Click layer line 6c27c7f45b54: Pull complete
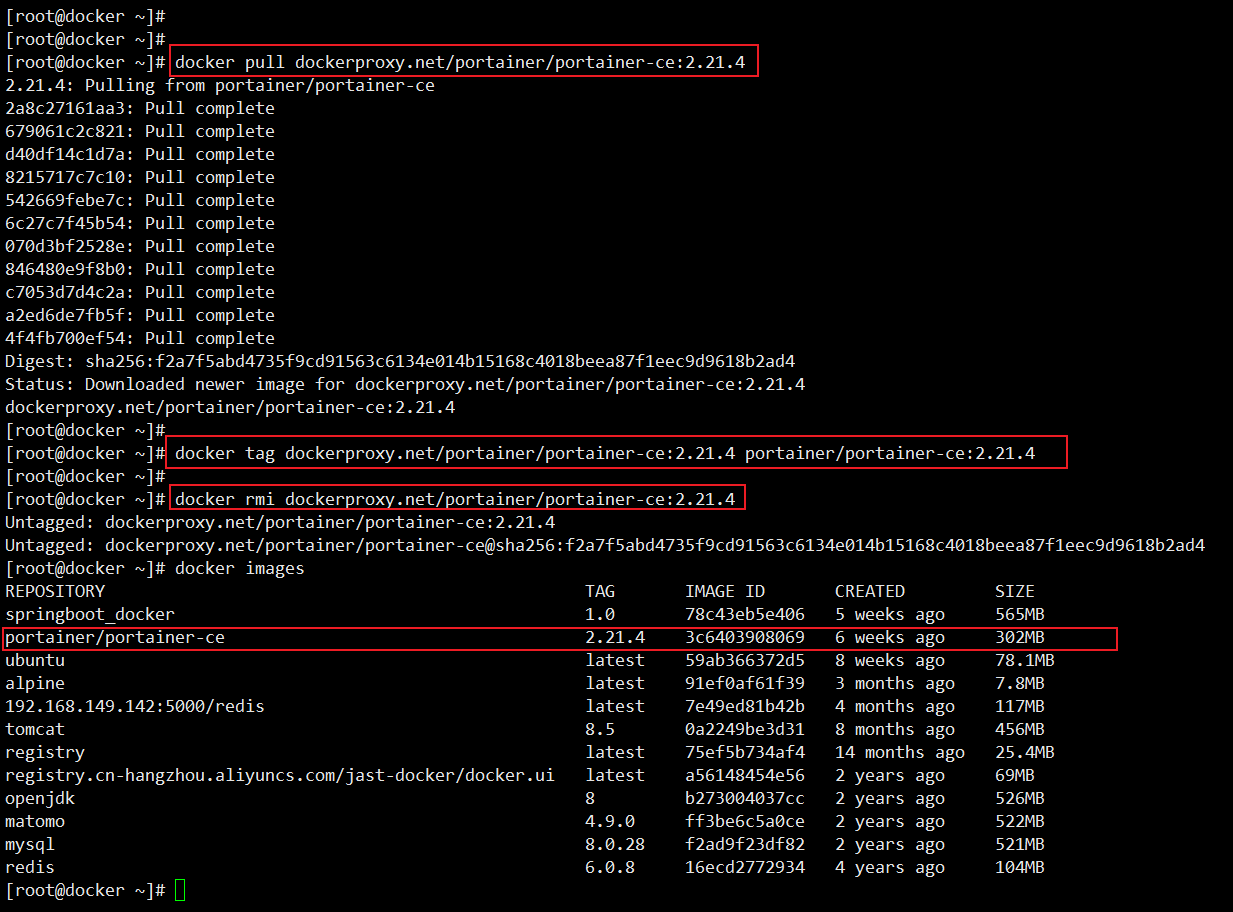This screenshot has width=1233, height=912. 140,223
